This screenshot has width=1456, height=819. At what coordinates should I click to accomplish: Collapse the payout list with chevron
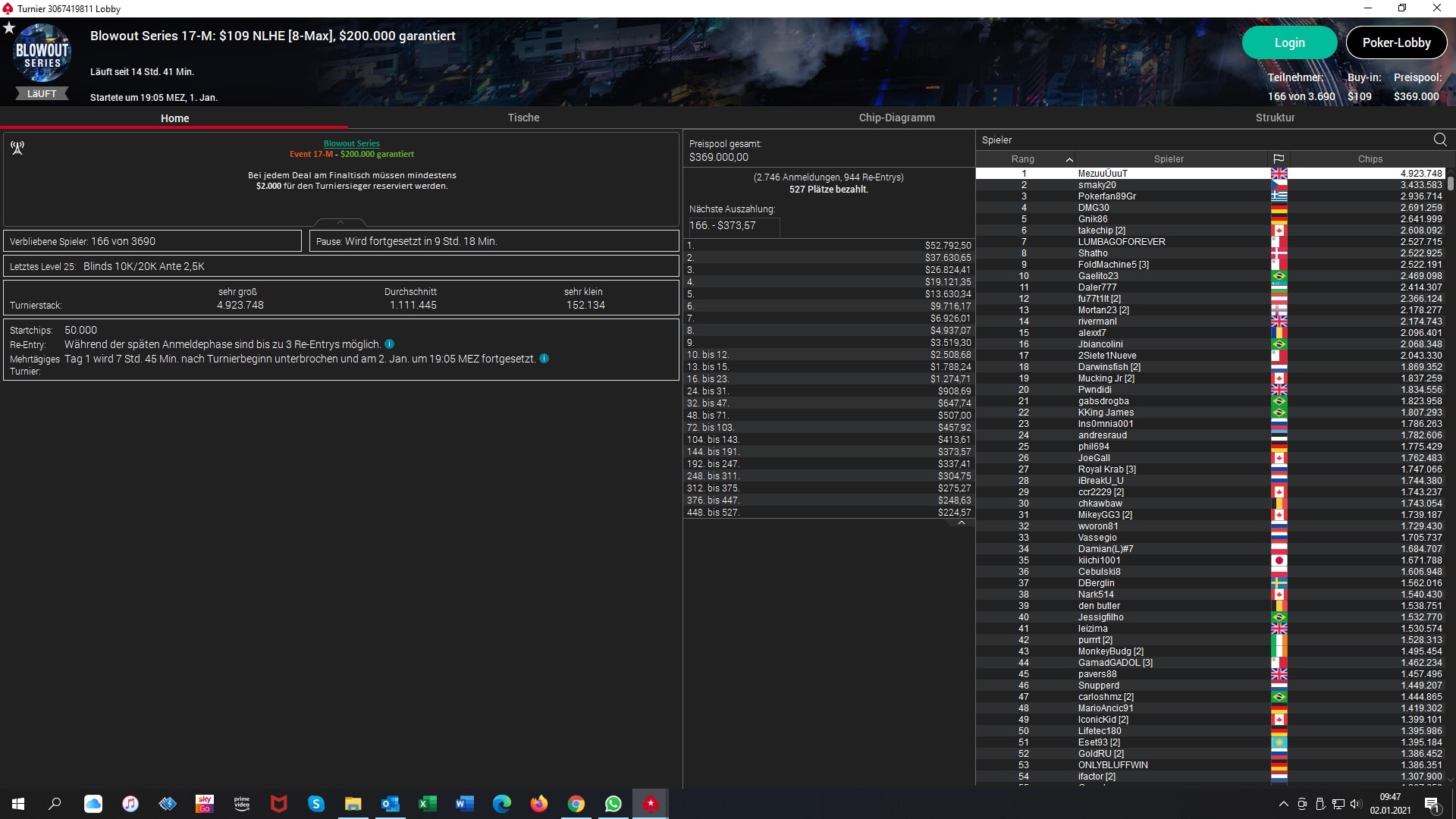pos(961,523)
